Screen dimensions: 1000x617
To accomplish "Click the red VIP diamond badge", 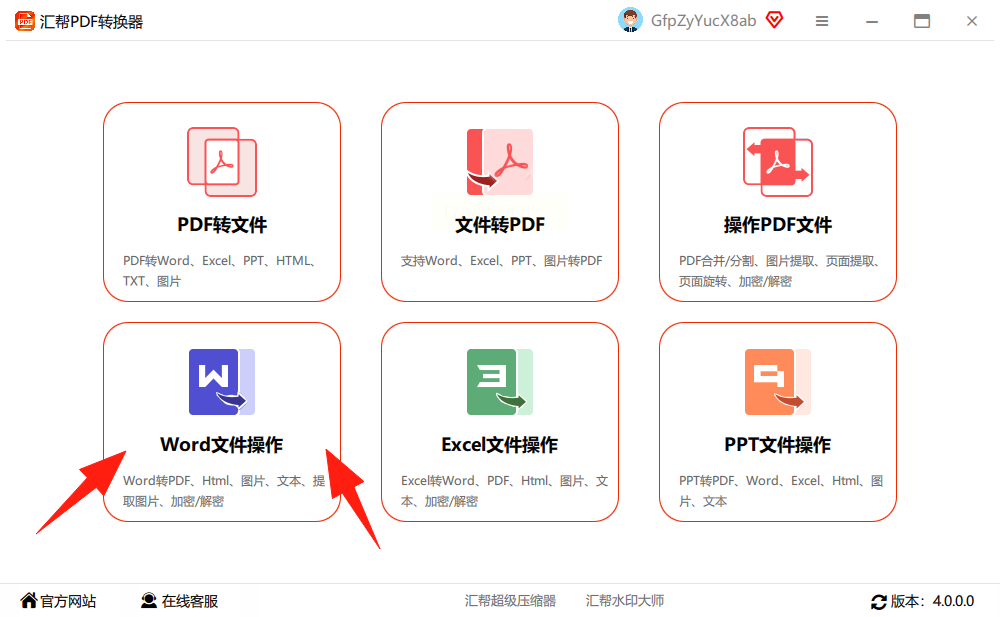I will pyautogui.click(x=774, y=20).
